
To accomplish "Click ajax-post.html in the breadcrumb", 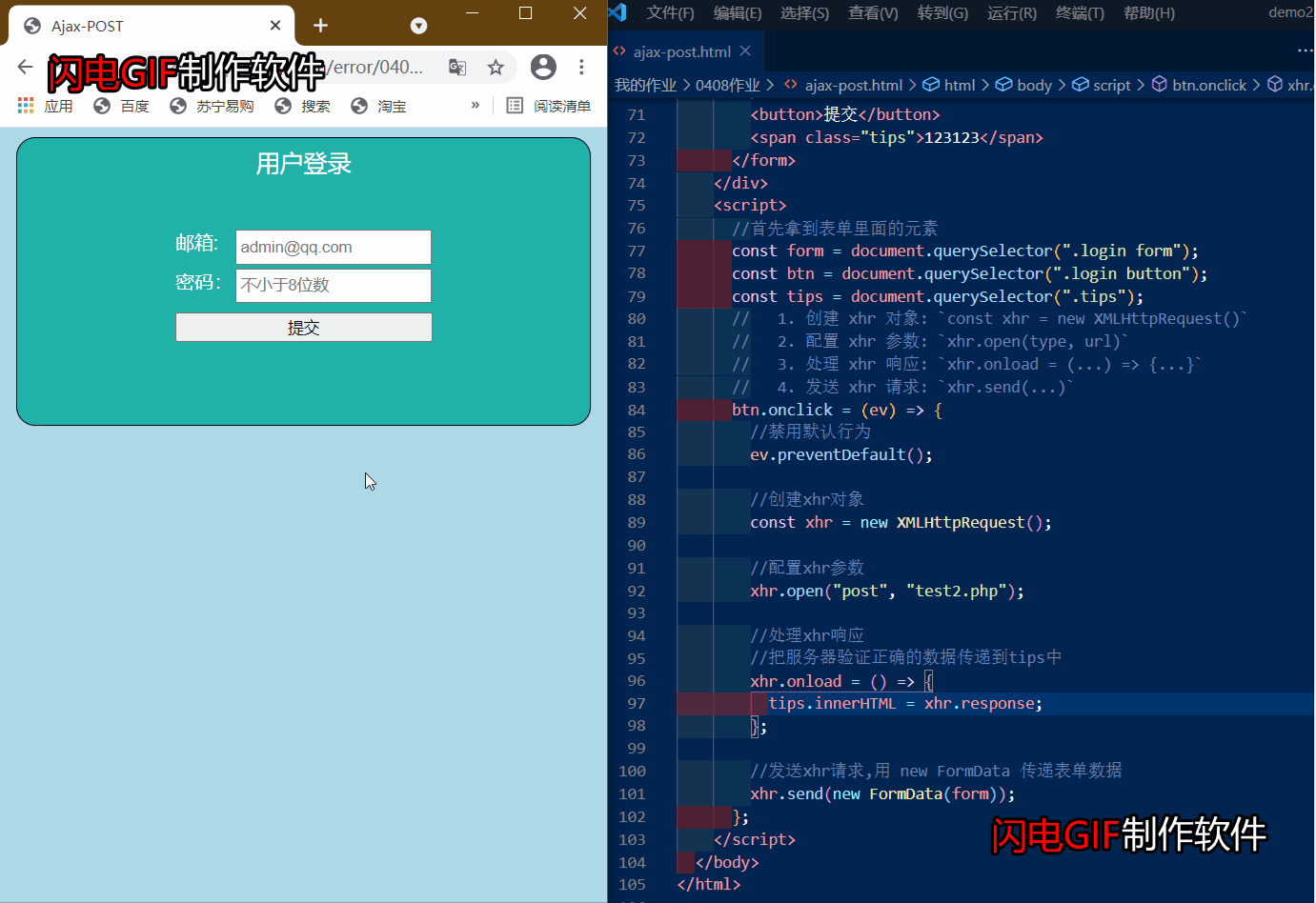I will pos(843,85).
